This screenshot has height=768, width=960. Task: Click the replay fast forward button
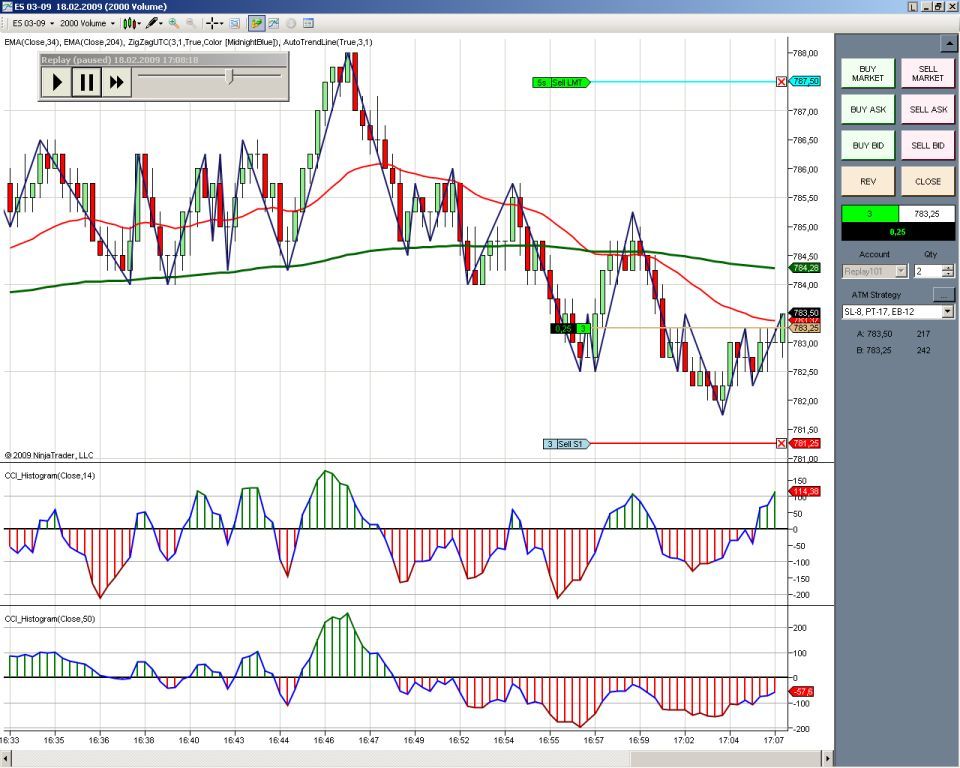point(116,83)
